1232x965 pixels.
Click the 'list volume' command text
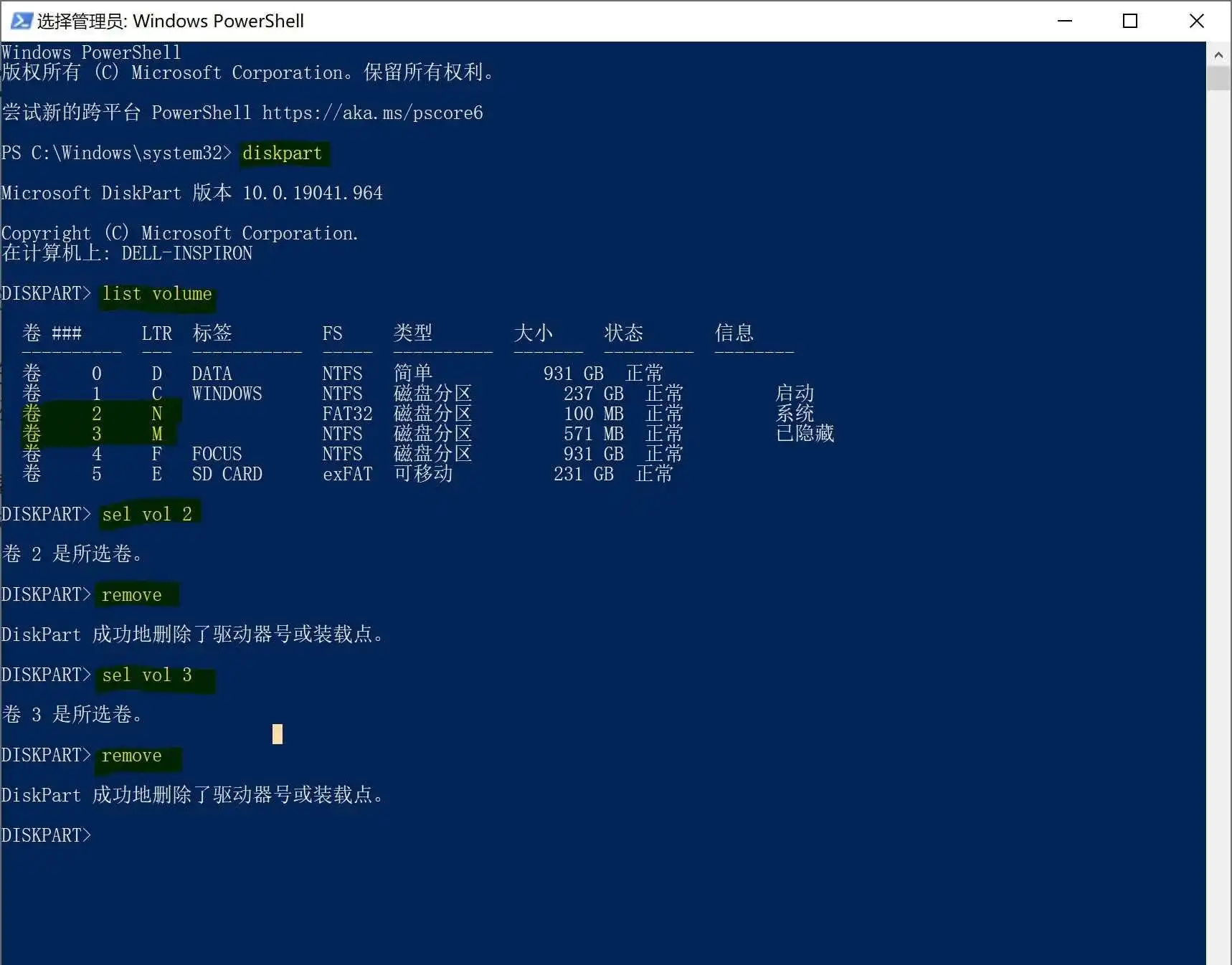click(157, 294)
